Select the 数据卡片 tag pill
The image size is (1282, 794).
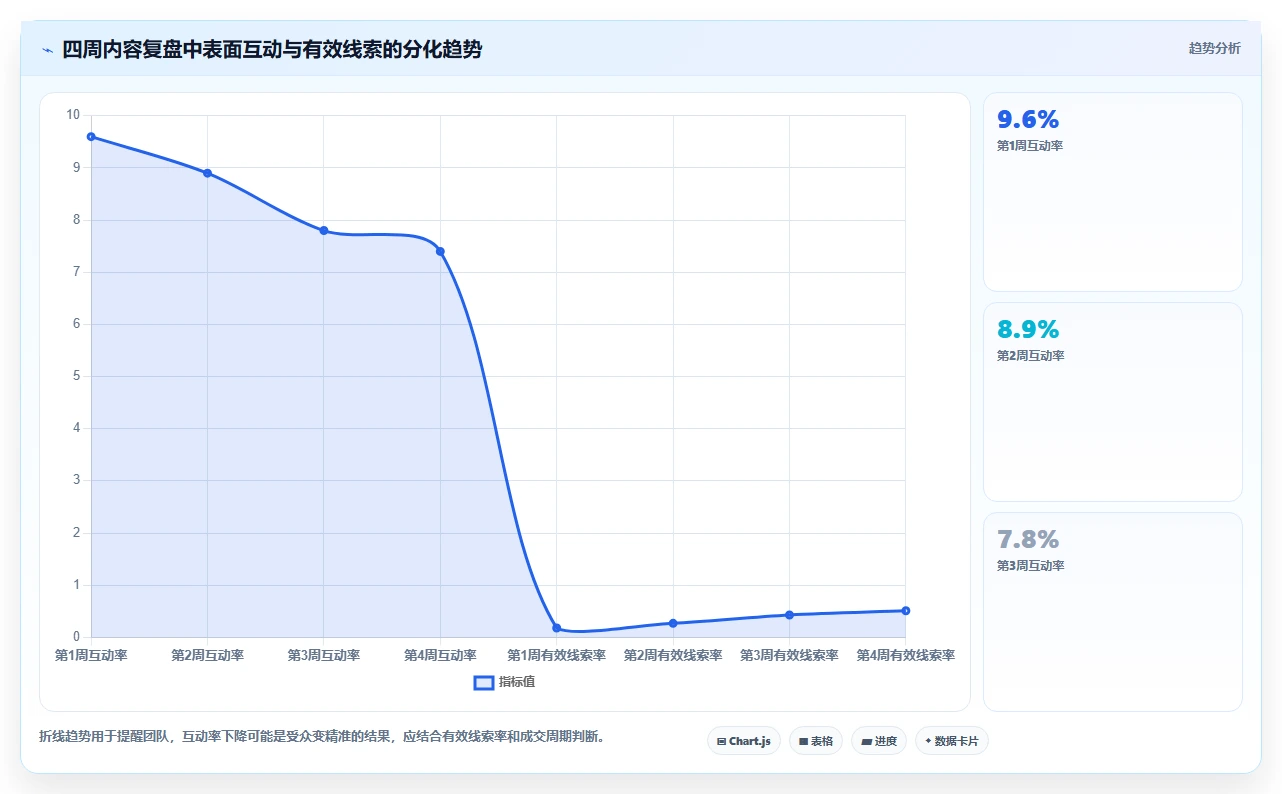(x=951, y=741)
